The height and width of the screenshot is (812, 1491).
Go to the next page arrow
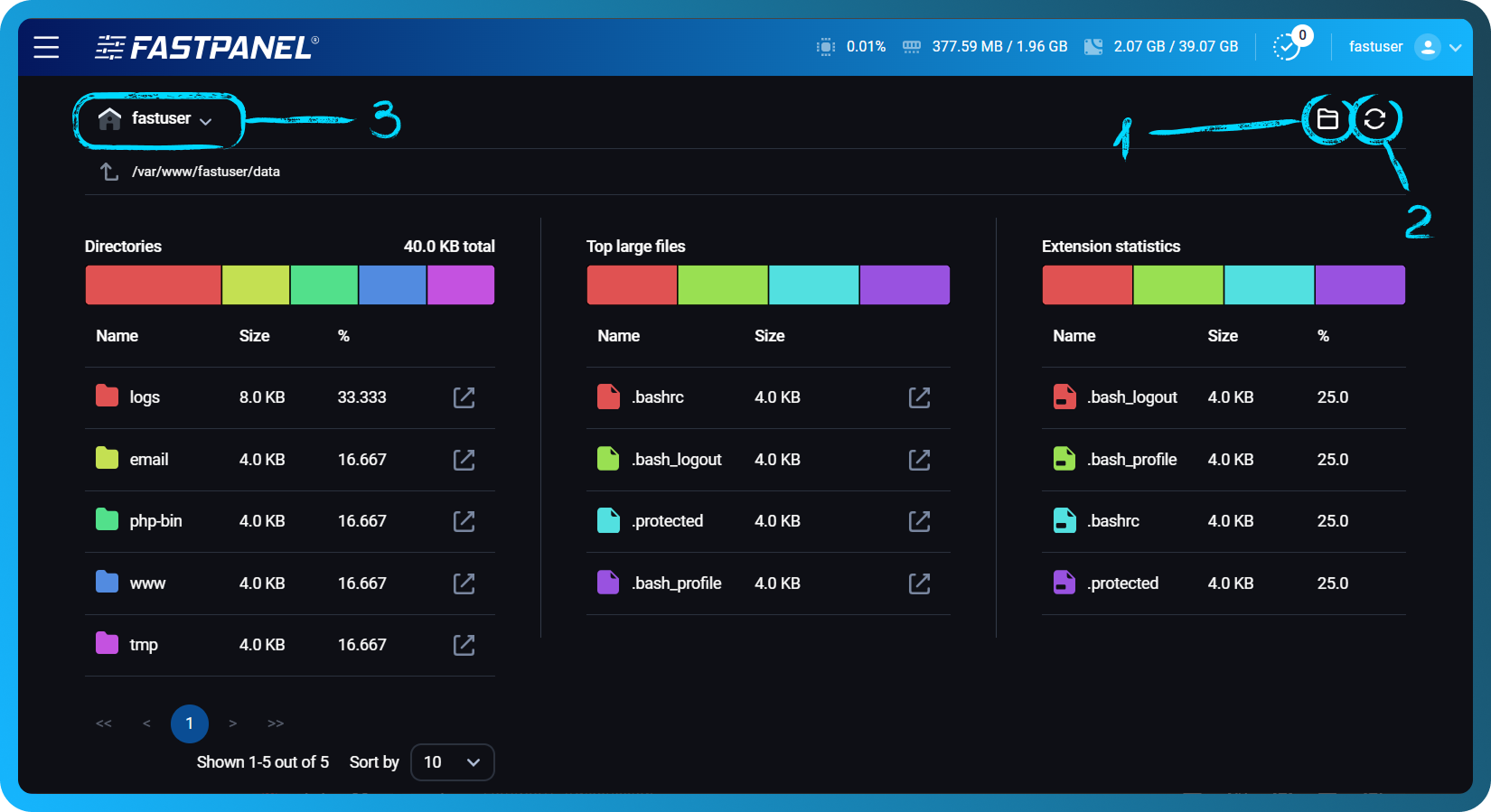233,723
